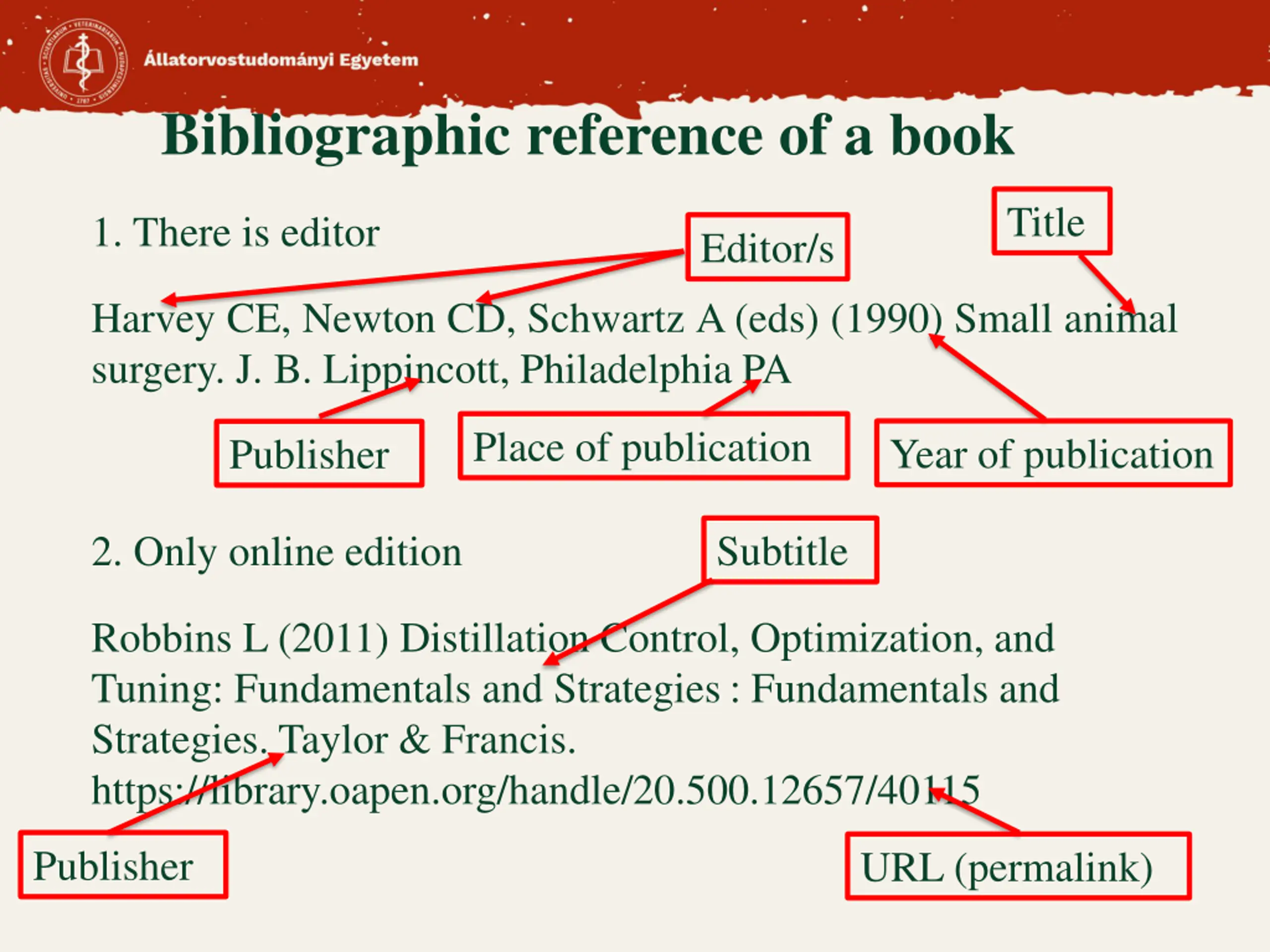Screen dimensions: 1270x952
Task: Click the '1. There is editor' heading
Action: tap(236, 233)
